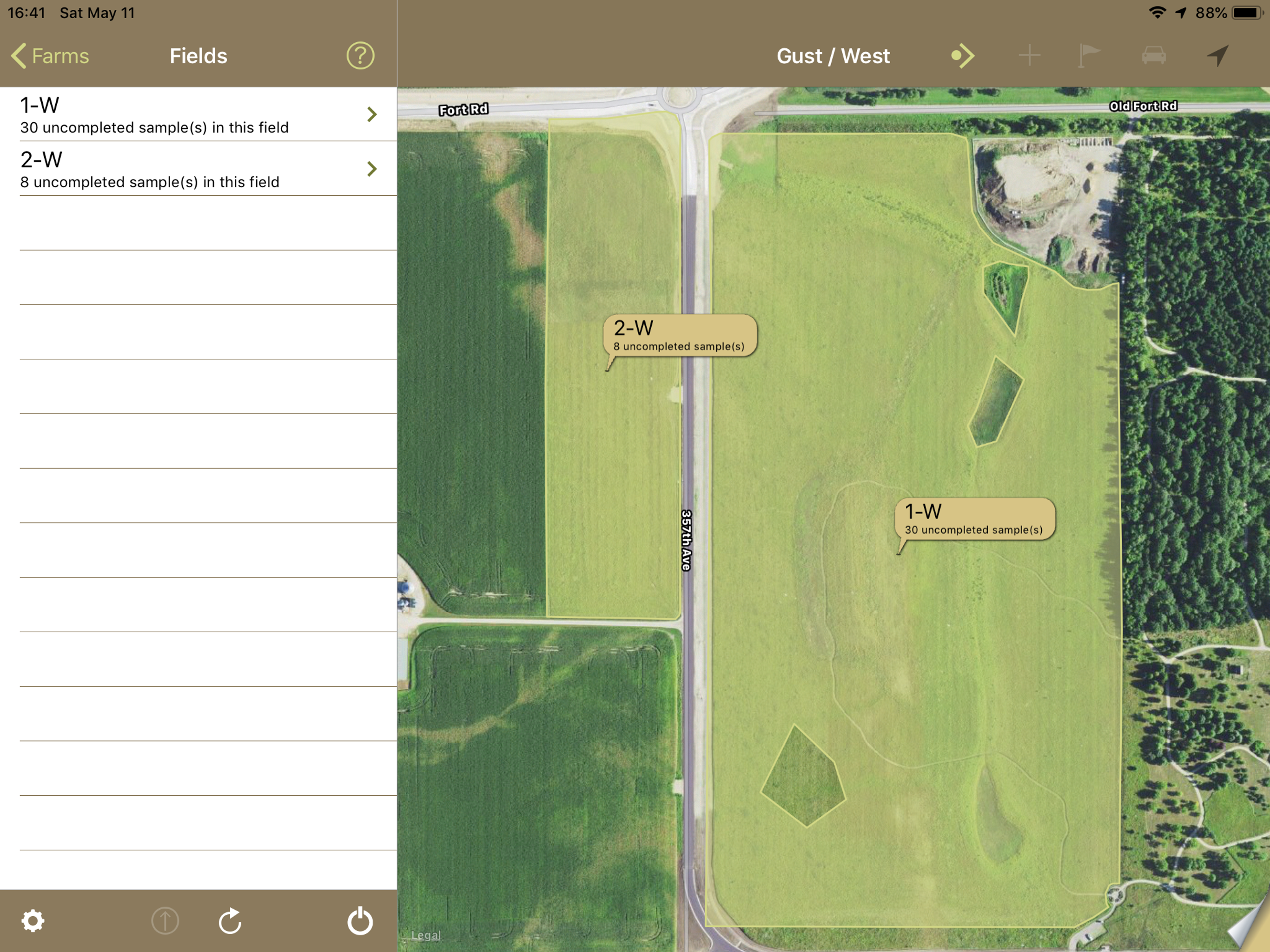Image resolution: width=1270 pixels, height=952 pixels.
Task: Open field 2-W row
Action: [198, 169]
